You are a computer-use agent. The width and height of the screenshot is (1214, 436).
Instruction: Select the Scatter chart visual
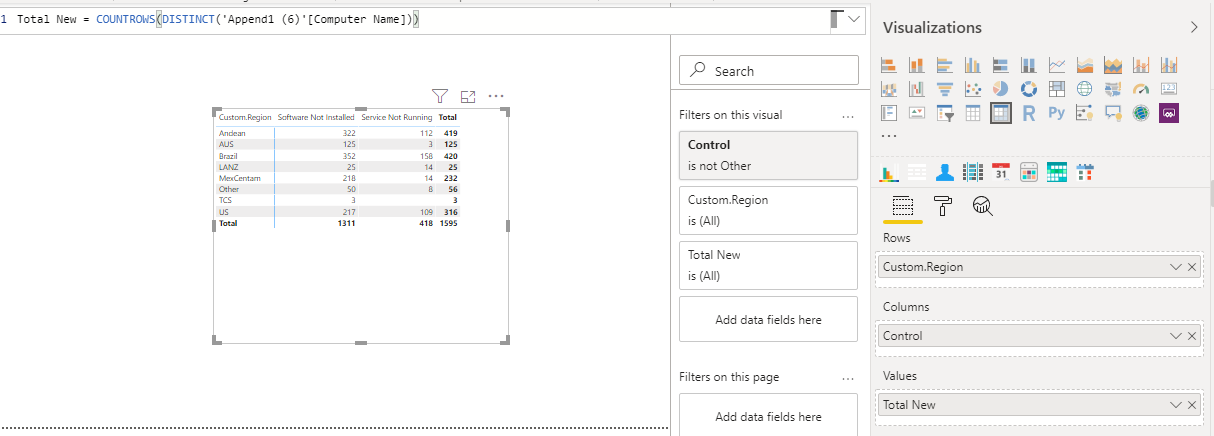[x=972, y=89]
